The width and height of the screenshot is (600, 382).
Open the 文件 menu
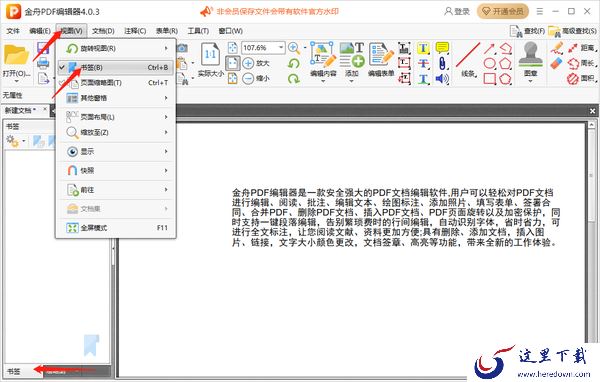click(x=13, y=31)
